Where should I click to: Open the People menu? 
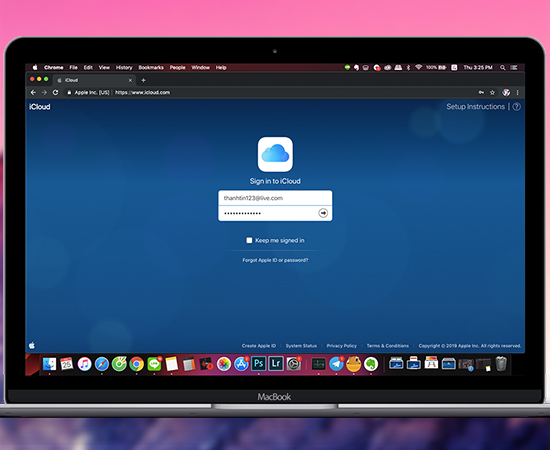coord(177,67)
